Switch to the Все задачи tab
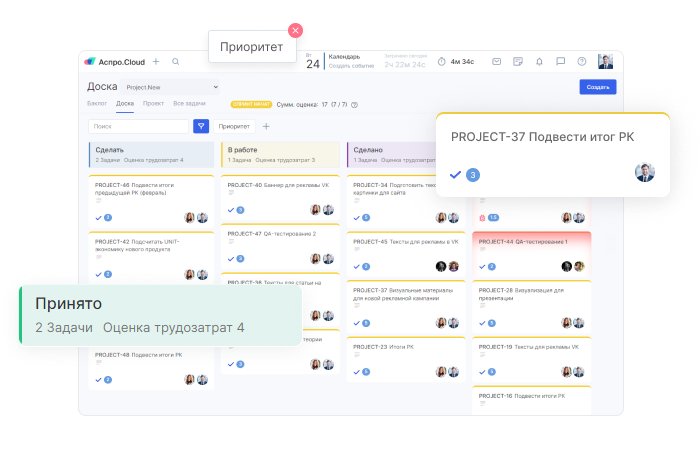The width and height of the screenshot is (700, 456). pos(189,103)
